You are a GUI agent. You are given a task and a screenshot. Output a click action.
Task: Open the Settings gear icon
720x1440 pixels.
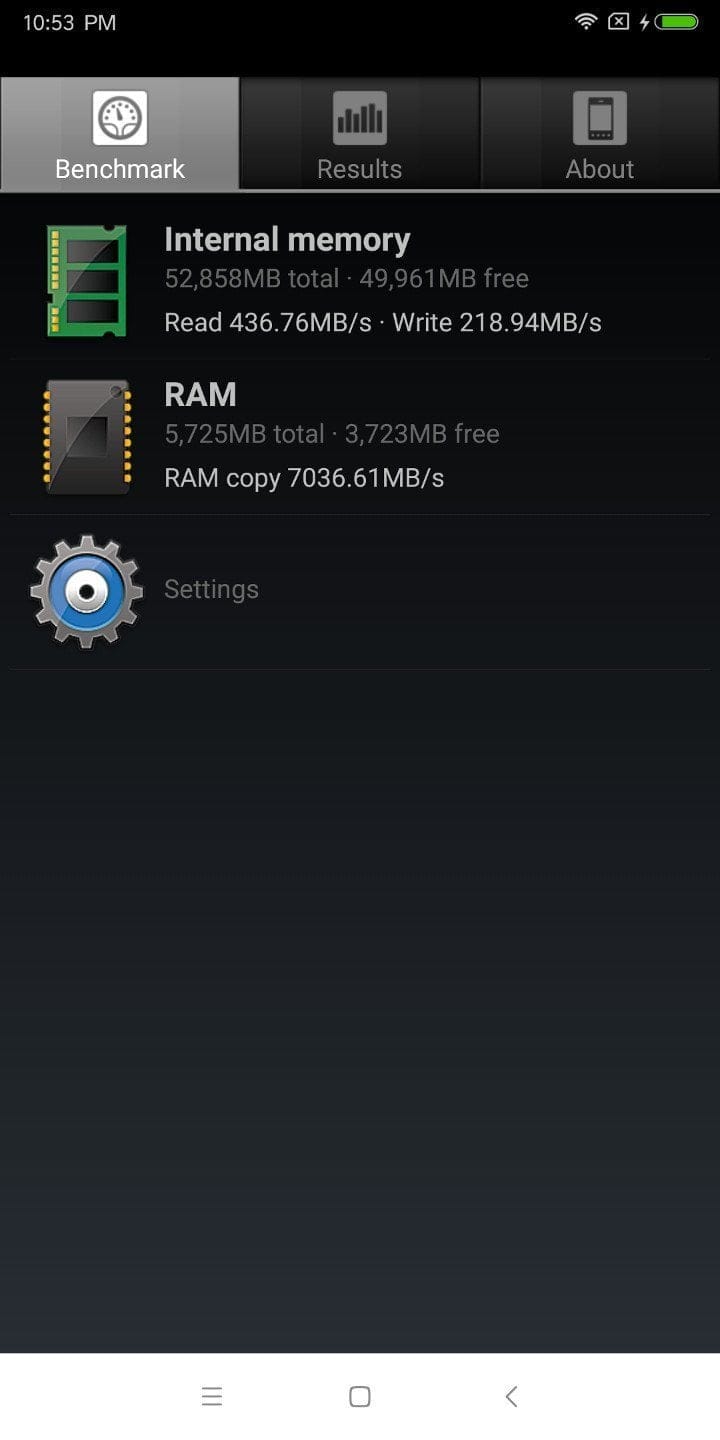pyautogui.click(x=87, y=591)
